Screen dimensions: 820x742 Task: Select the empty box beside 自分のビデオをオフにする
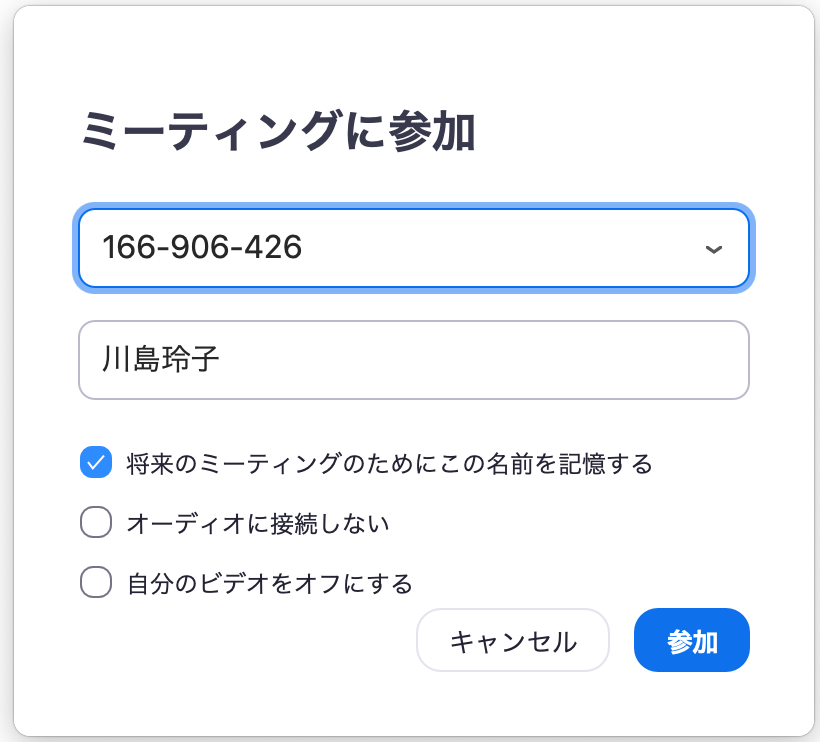[95, 581]
